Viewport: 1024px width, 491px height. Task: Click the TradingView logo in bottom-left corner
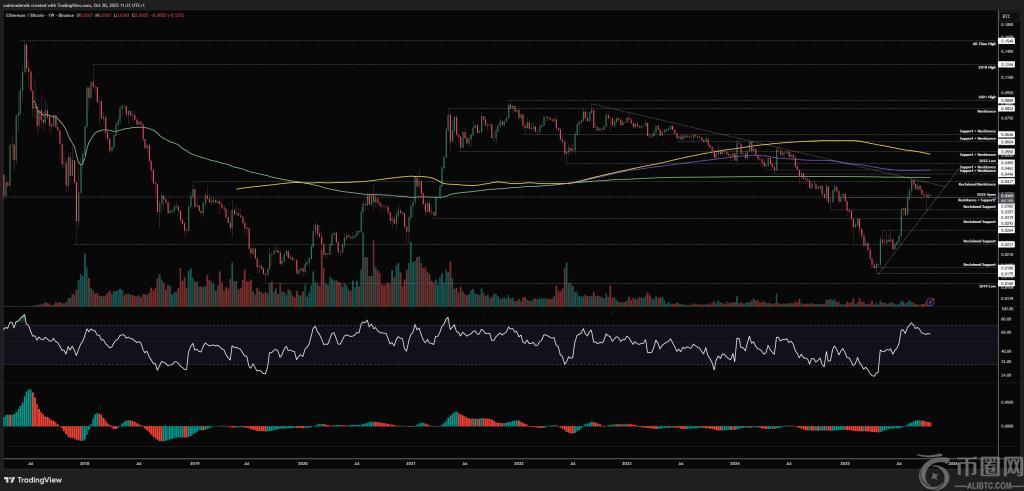point(30,478)
